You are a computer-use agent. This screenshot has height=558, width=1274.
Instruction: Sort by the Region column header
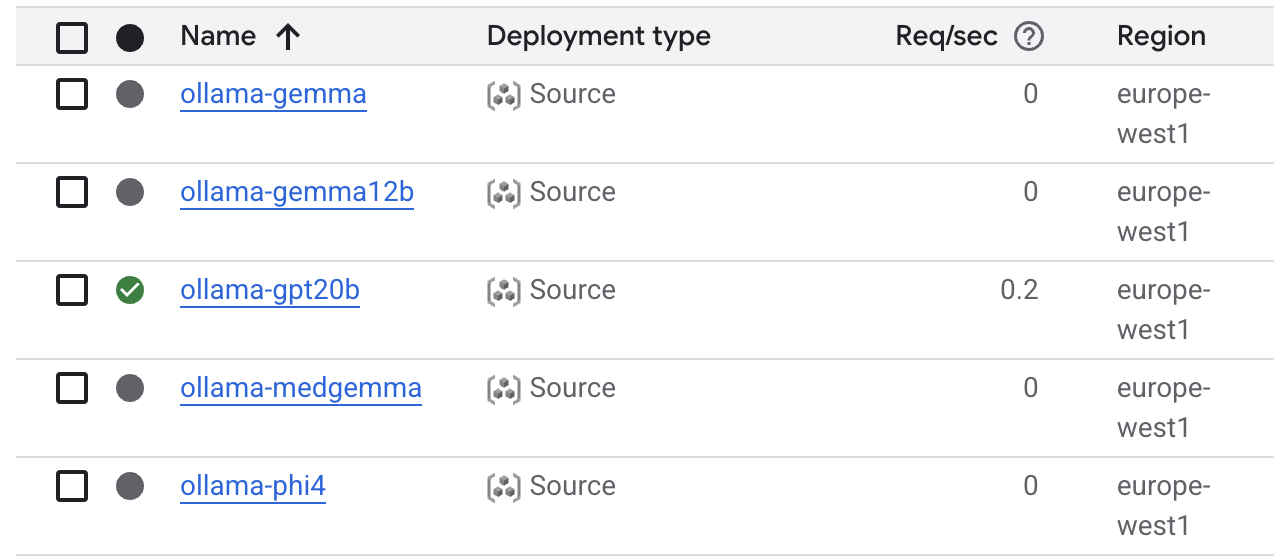(1160, 37)
